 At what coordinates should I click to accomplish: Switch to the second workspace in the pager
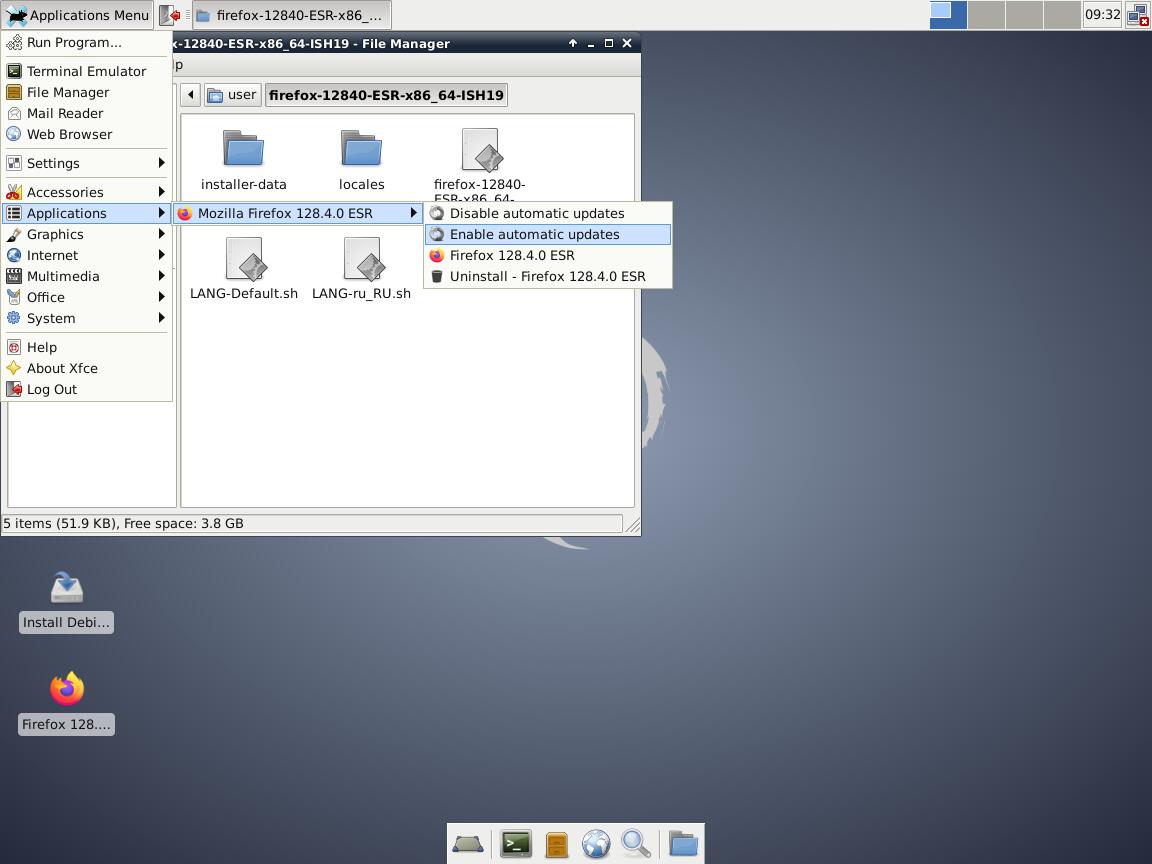pos(986,15)
